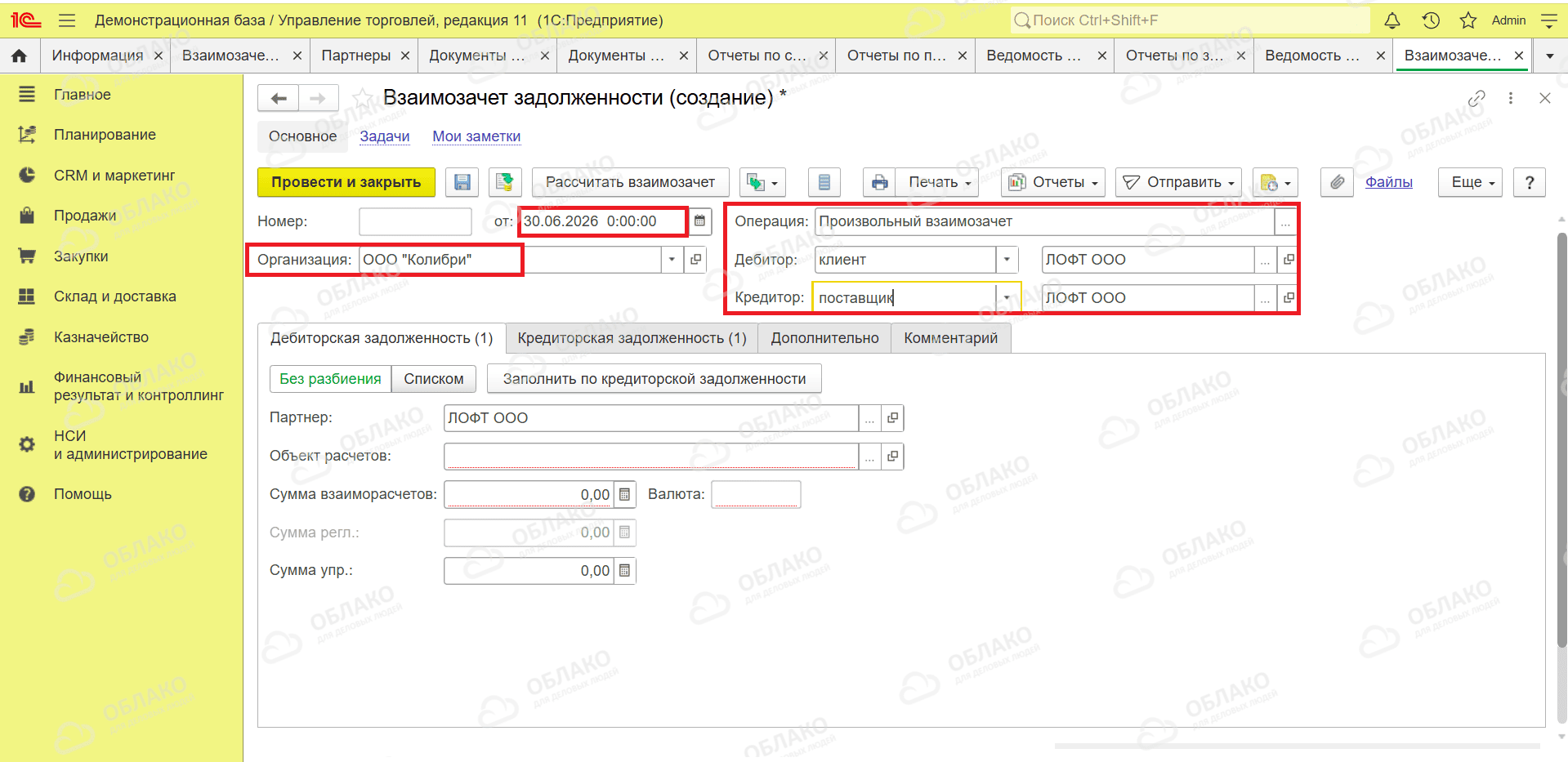Open the Отчеты dropdown menu

coord(1053,182)
